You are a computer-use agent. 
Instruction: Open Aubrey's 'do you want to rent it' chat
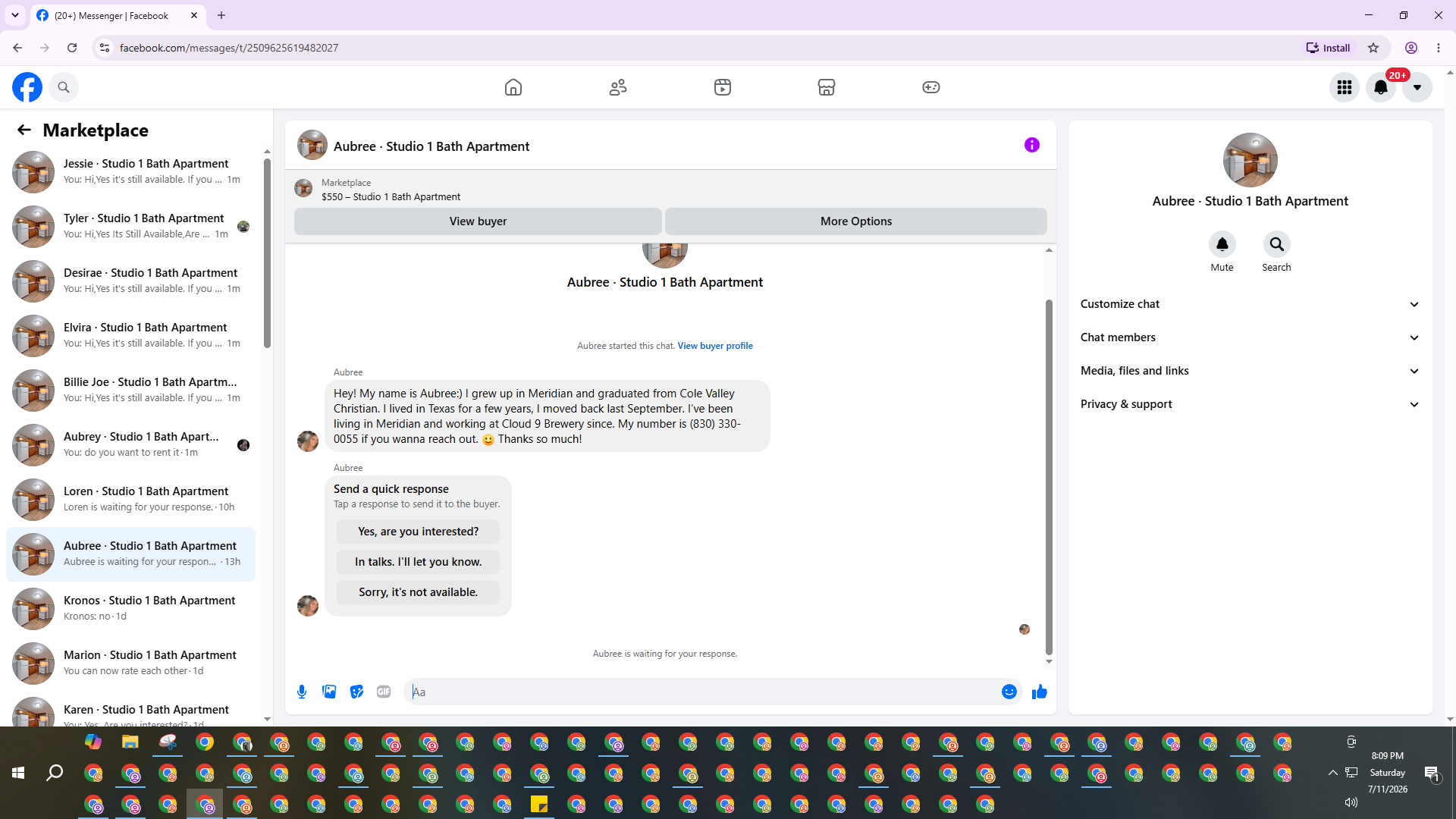coord(131,445)
